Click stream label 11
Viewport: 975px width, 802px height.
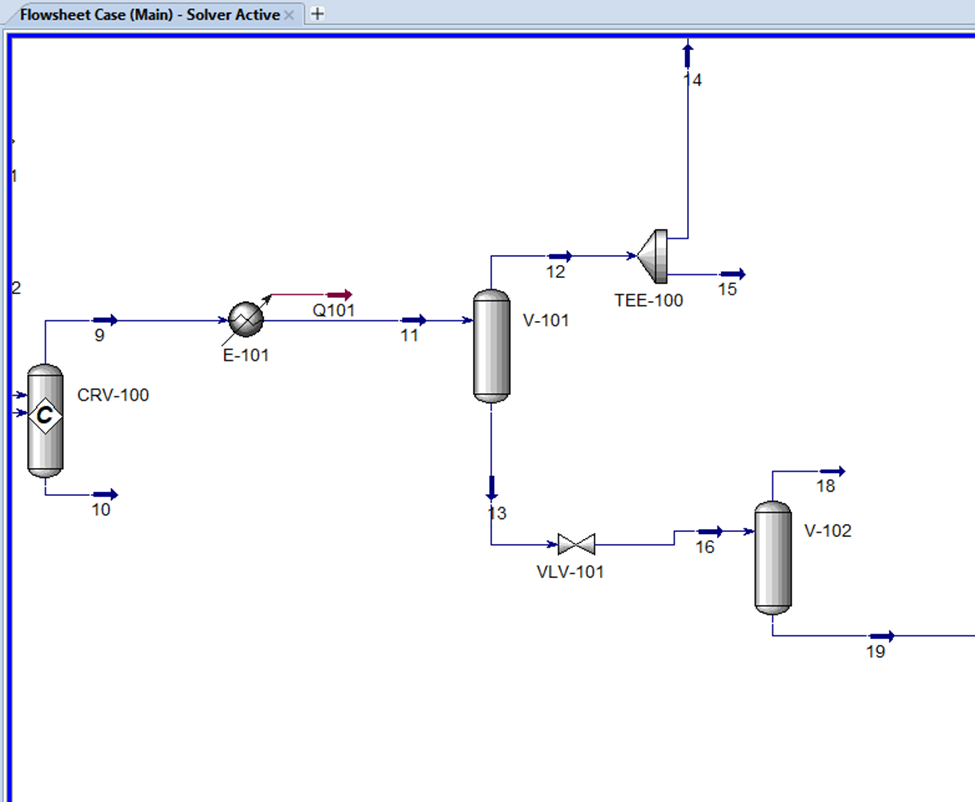pyautogui.click(x=409, y=336)
